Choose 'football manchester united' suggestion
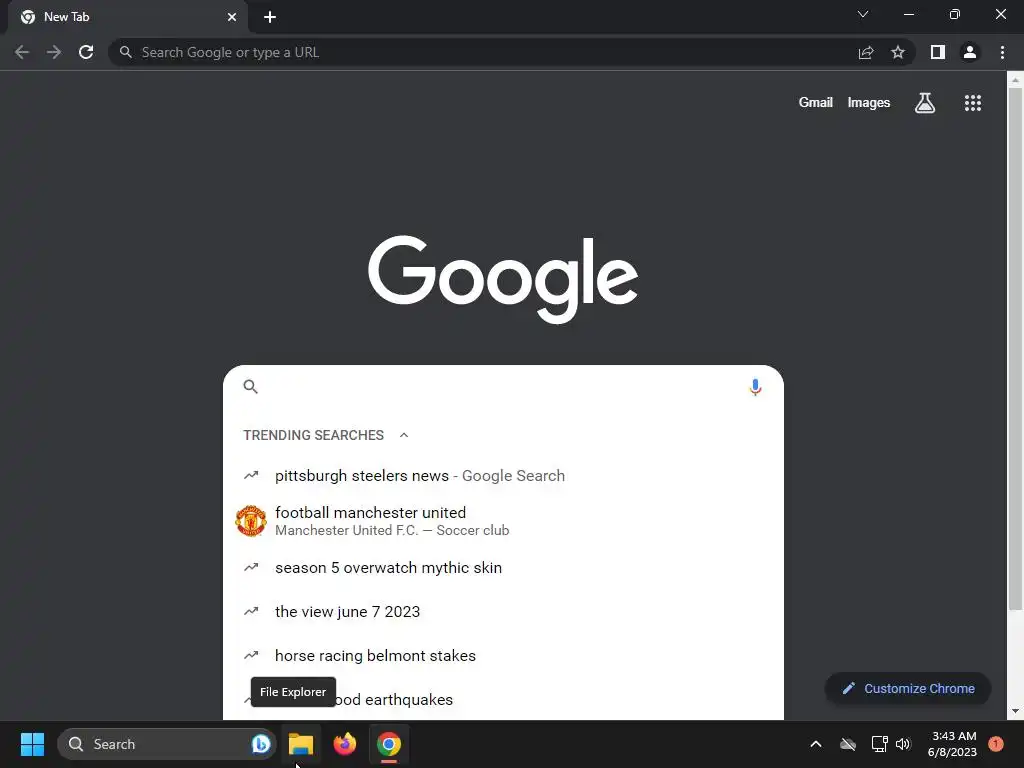The image size is (1024, 768). click(503, 521)
